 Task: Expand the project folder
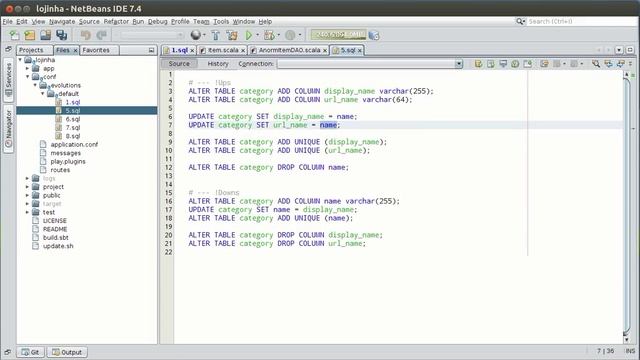pos(27,187)
